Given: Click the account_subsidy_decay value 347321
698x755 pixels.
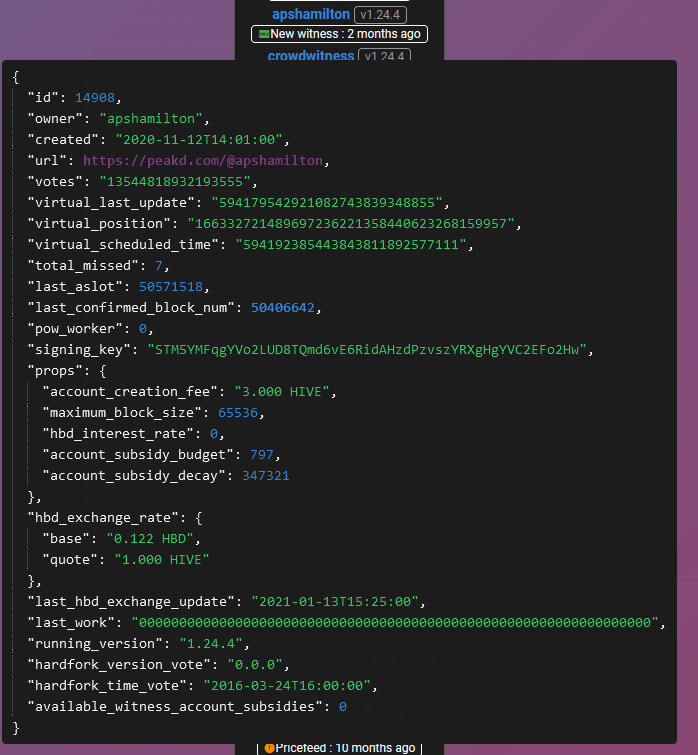Looking at the screenshot, I should coord(266,476).
